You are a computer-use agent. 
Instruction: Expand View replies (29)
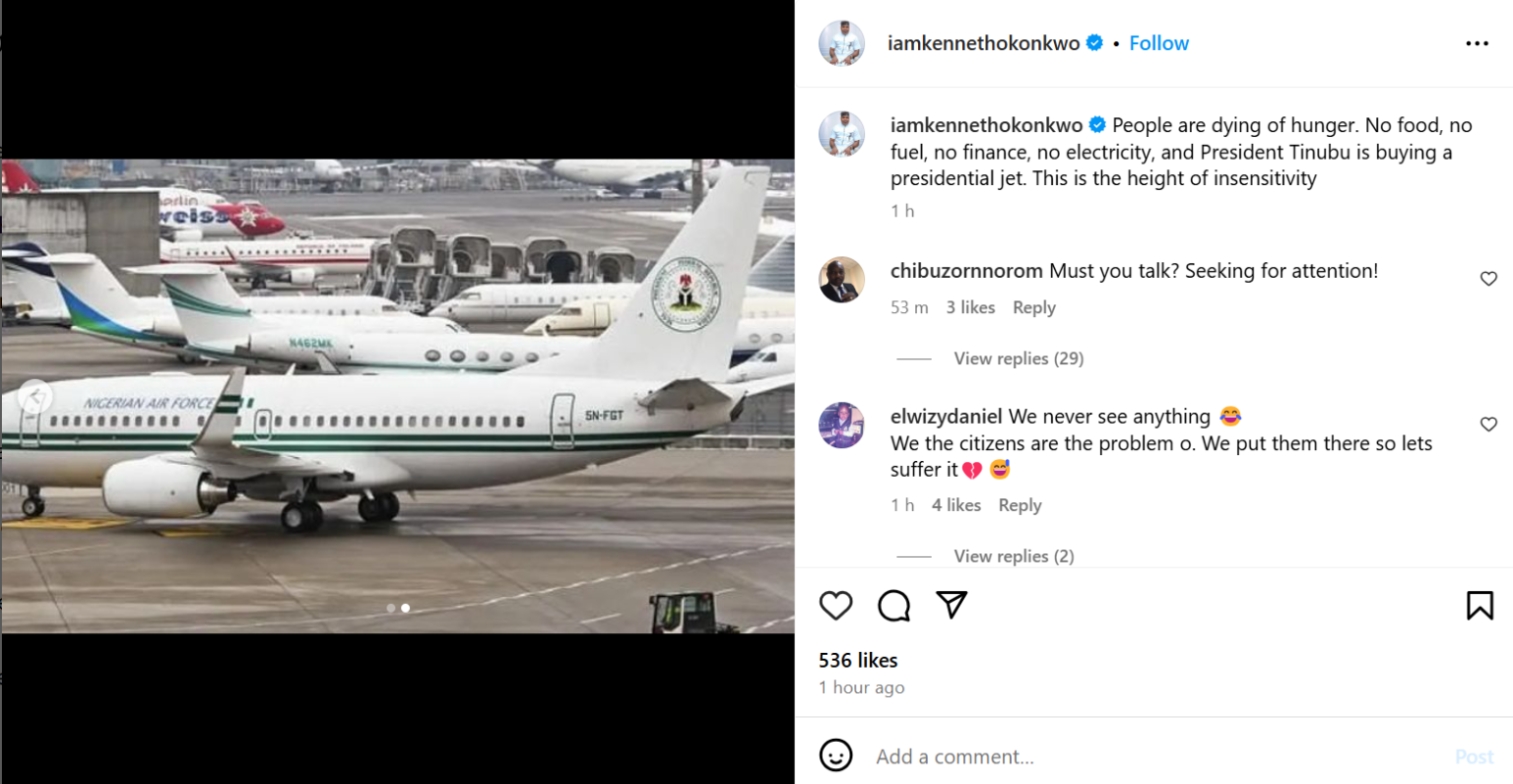tap(1019, 359)
